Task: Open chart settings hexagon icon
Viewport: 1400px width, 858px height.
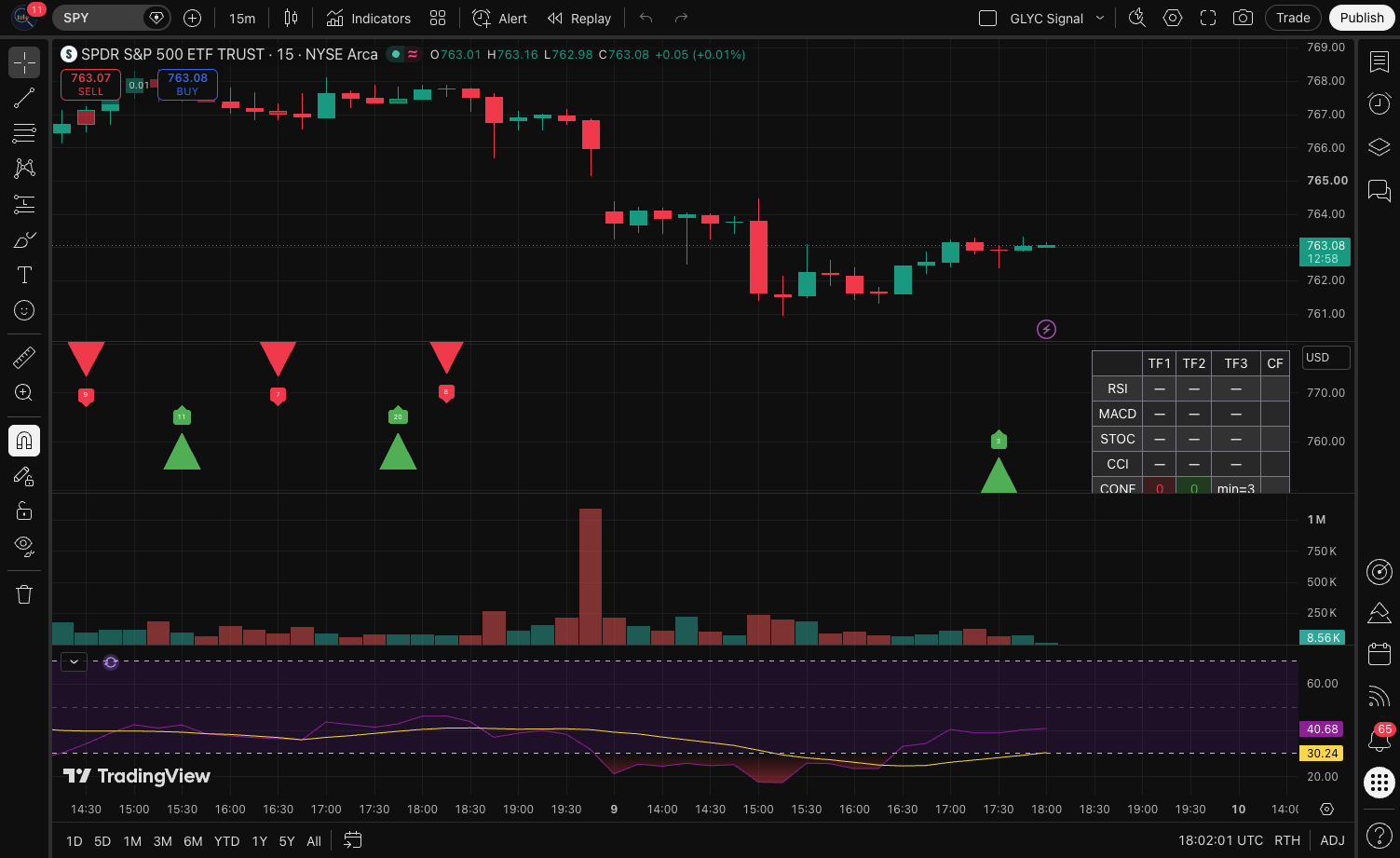Action: pyautogui.click(x=1173, y=18)
